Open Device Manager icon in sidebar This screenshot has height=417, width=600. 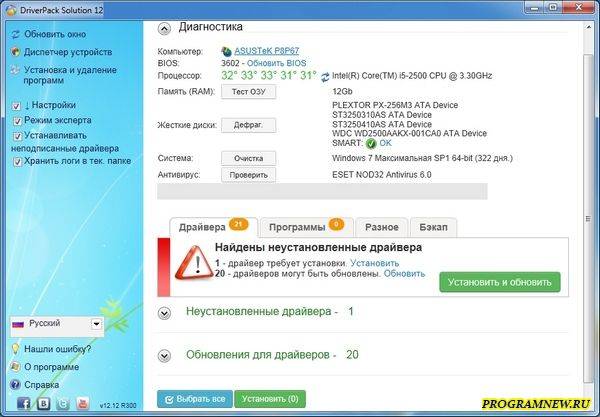click(15, 52)
